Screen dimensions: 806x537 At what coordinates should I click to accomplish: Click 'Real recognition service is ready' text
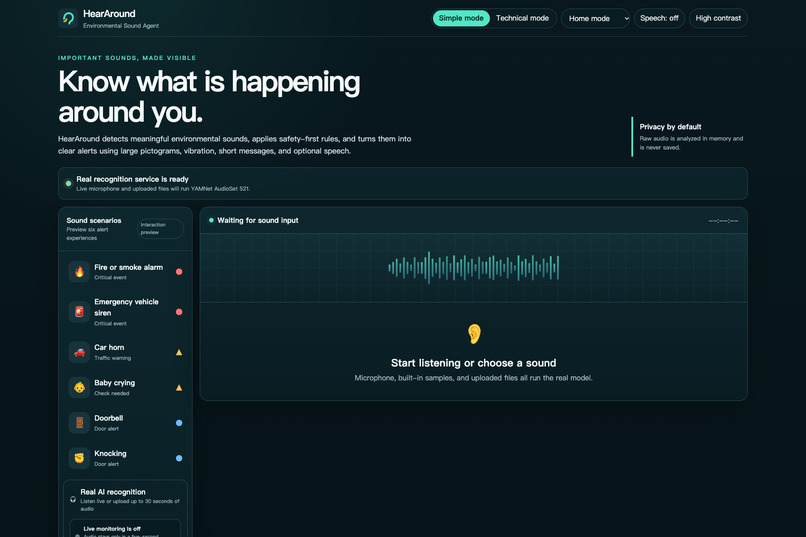coord(133,179)
